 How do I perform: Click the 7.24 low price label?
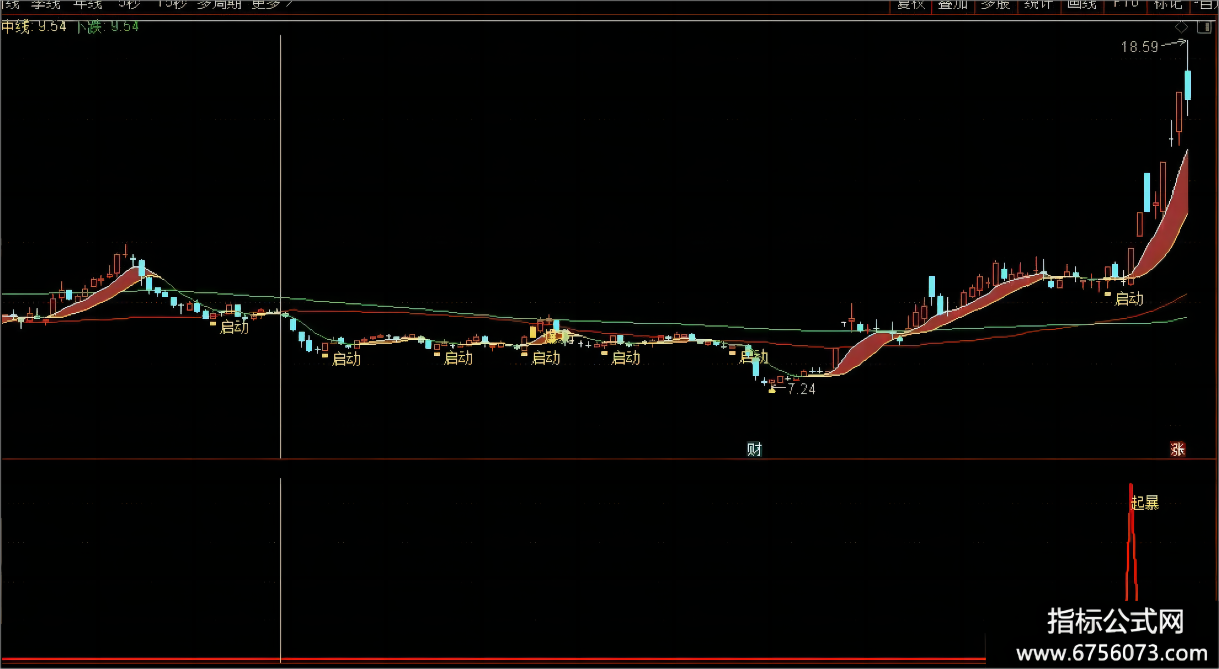click(x=801, y=389)
